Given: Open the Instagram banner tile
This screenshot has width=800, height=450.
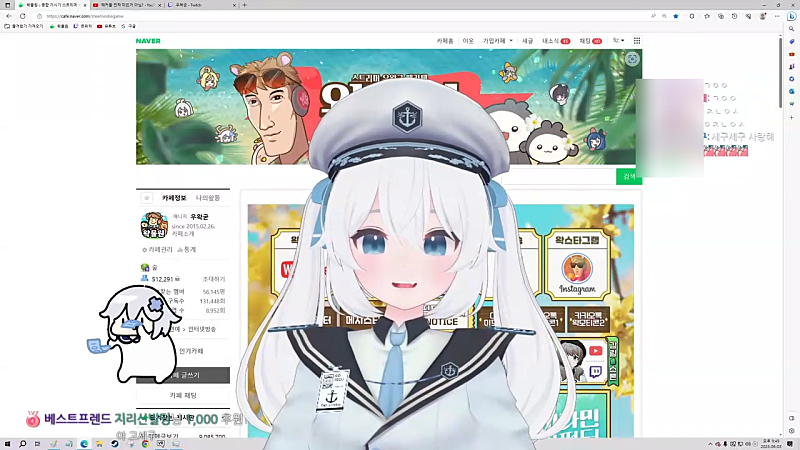Looking at the screenshot, I should point(577,264).
